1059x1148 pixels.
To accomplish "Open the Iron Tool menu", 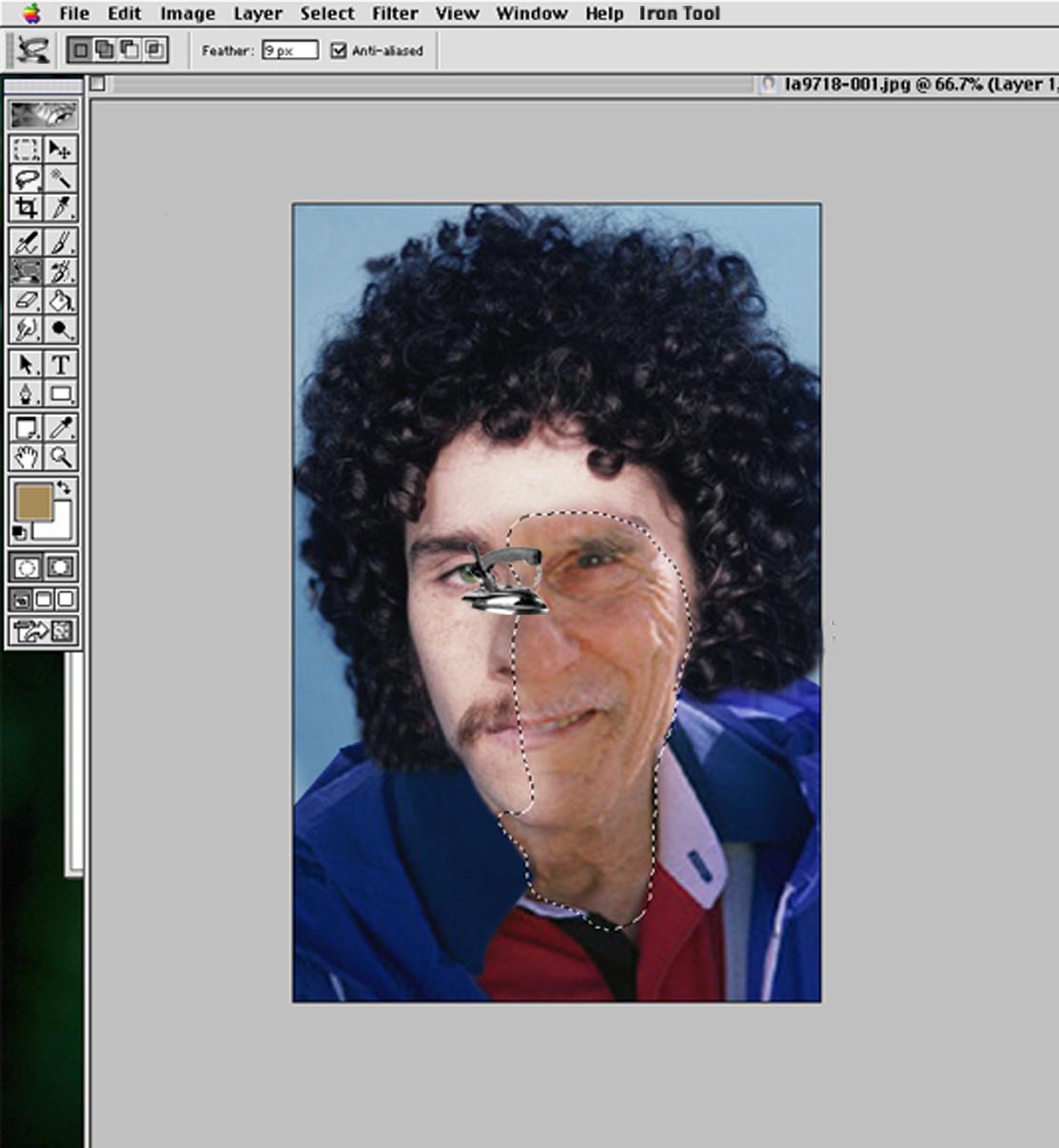I will tap(679, 13).
